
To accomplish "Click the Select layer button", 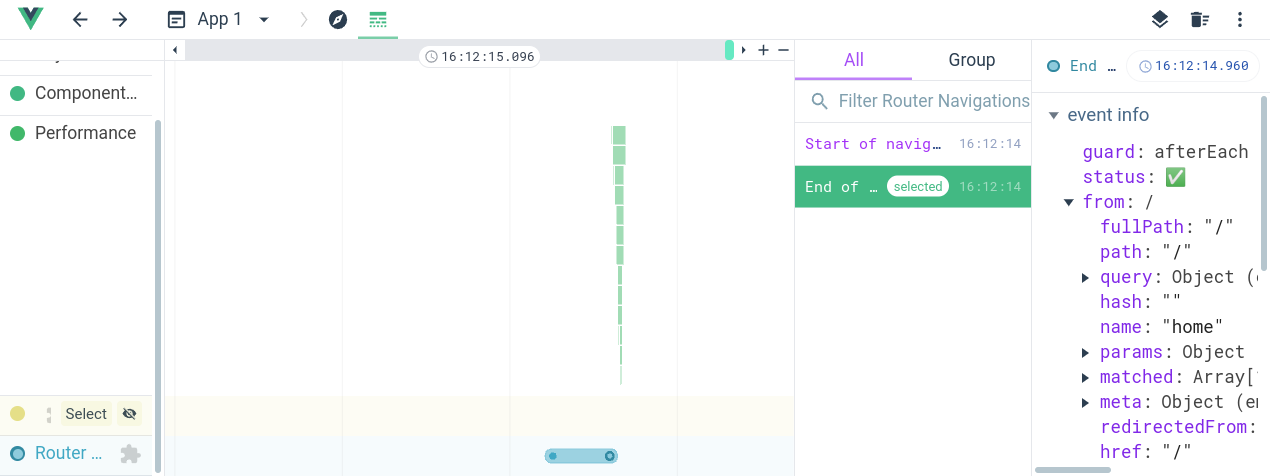I will [x=86, y=414].
